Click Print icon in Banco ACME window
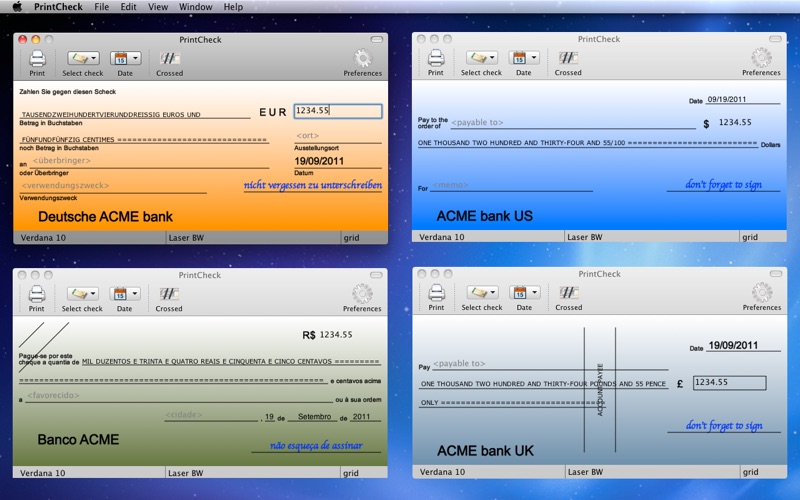The image size is (800, 500). (x=37, y=294)
